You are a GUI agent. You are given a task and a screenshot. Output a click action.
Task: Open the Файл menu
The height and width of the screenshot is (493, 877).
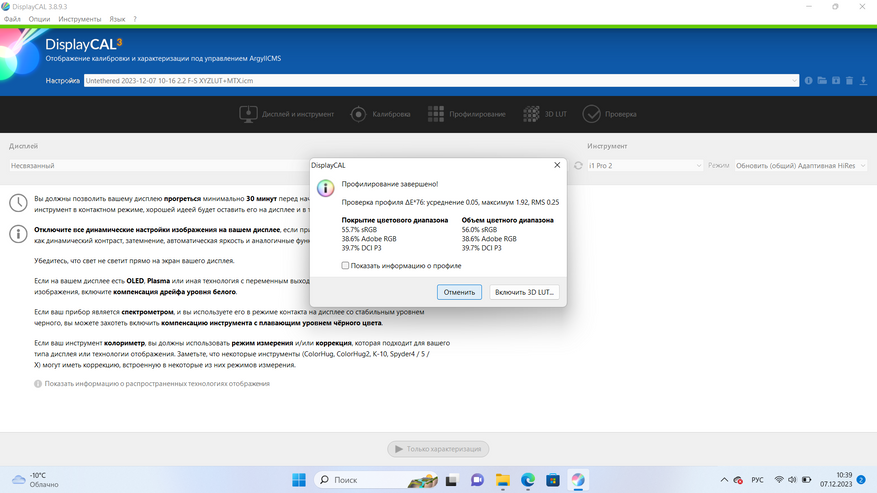click(12, 19)
